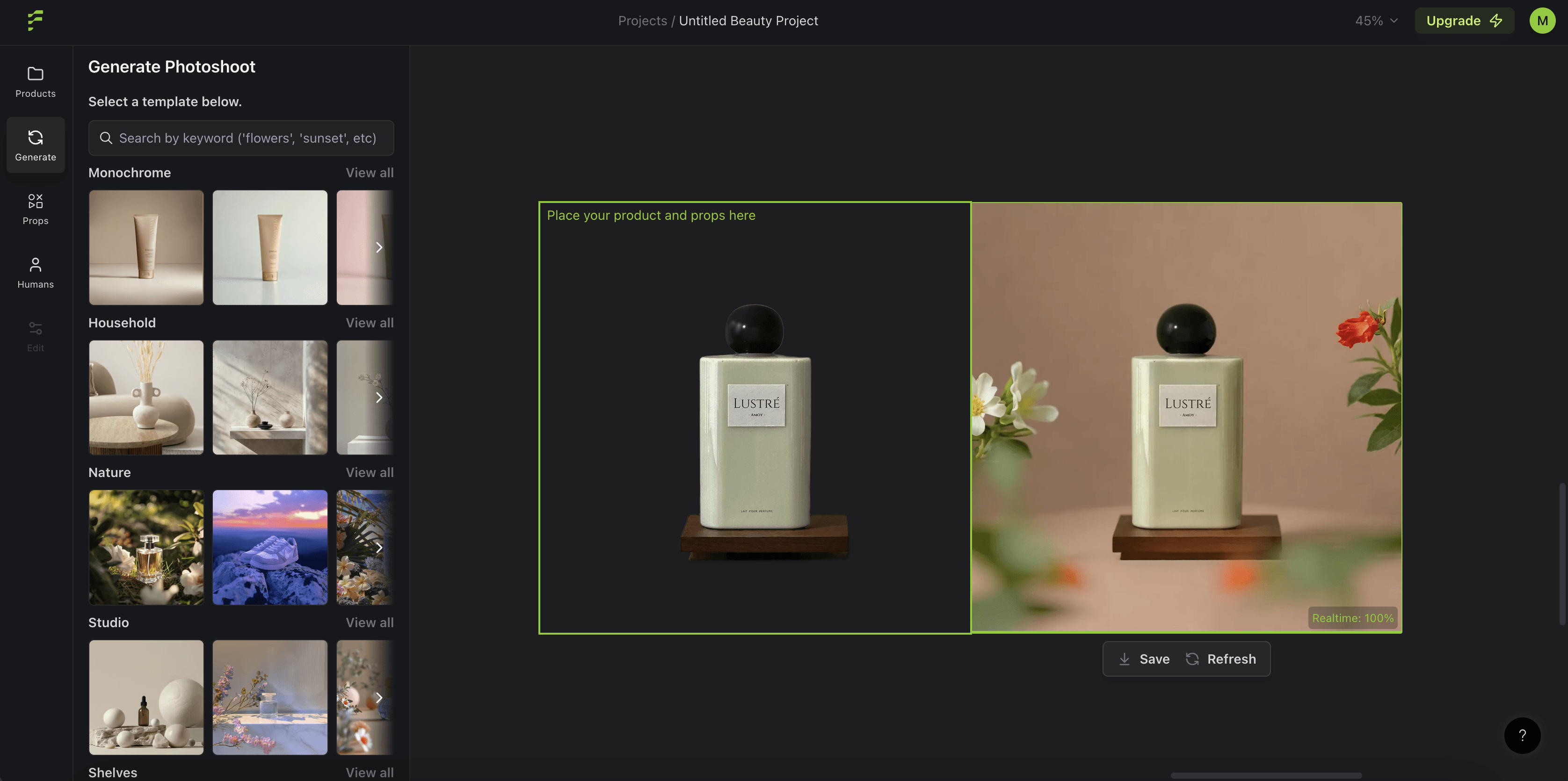Open the 45% zoom dropdown

[x=1376, y=21]
